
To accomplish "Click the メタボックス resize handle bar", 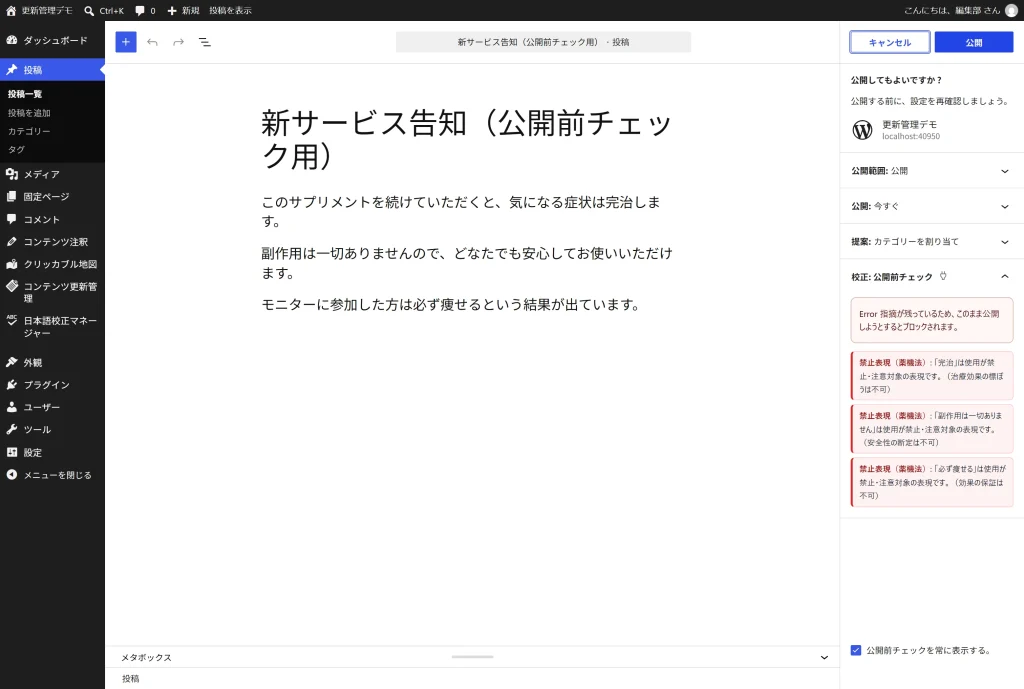I will point(472,656).
